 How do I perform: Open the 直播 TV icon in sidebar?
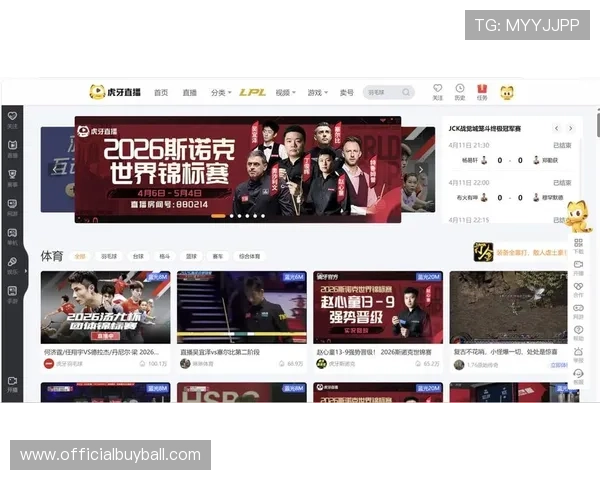pyautogui.click(x=12, y=145)
